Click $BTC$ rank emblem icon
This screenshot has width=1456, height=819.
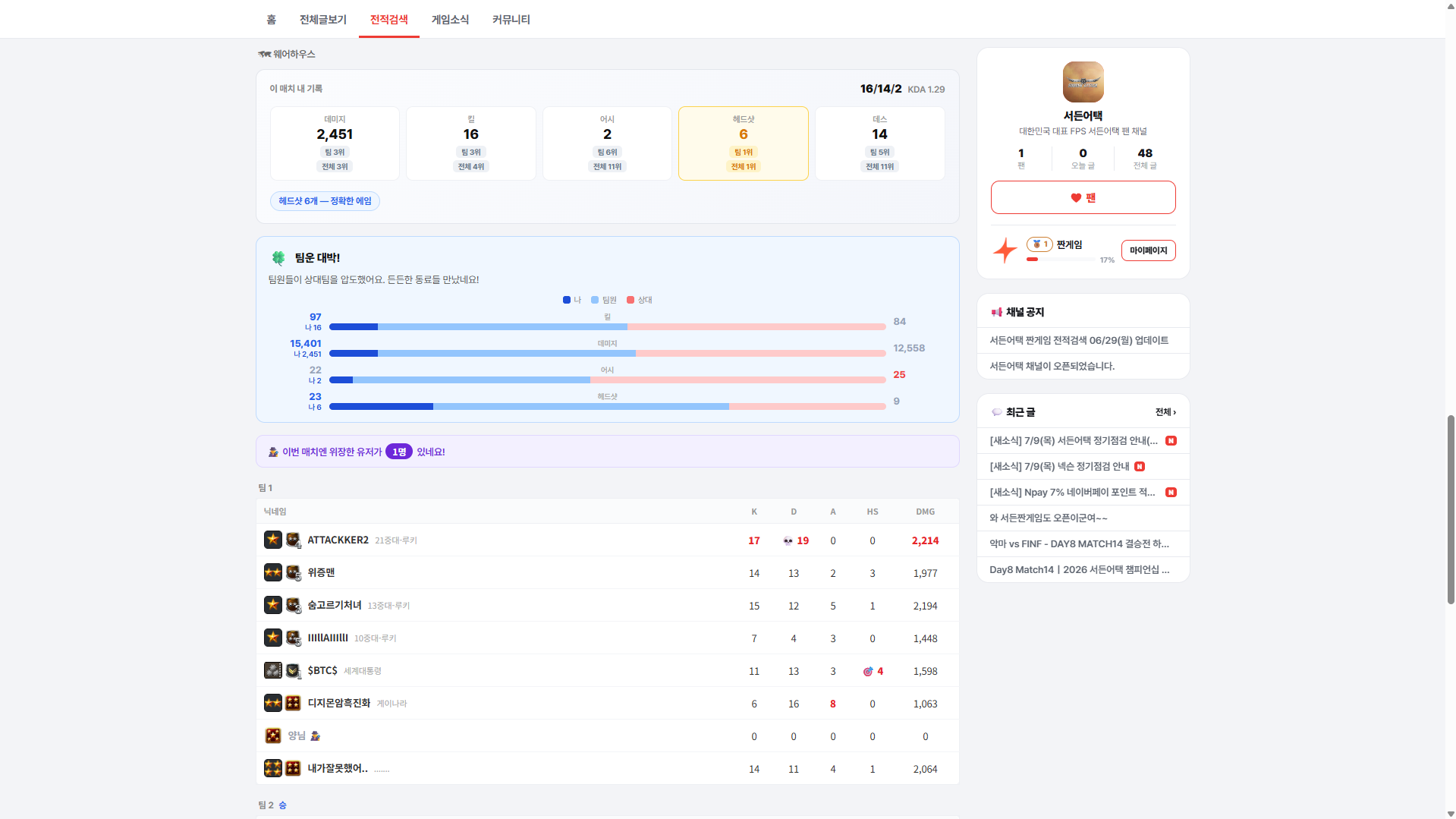coord(273,671)
